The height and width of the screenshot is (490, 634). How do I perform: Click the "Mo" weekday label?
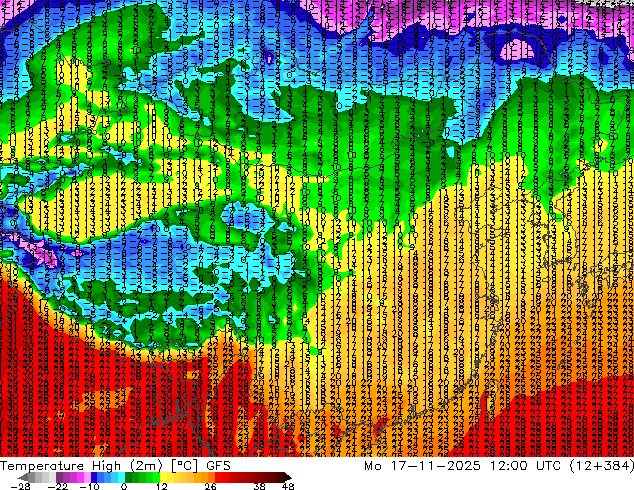pyautogui.click(x=372, y=466)
